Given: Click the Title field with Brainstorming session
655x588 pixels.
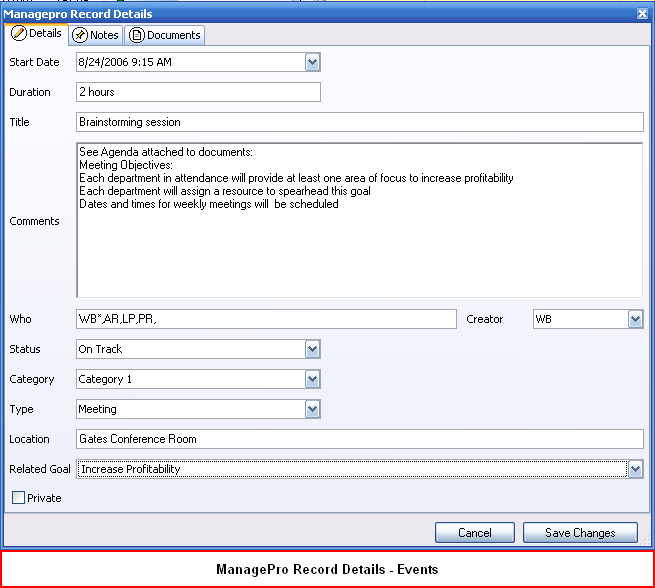Looking at the screenshot, I should 360,122.
